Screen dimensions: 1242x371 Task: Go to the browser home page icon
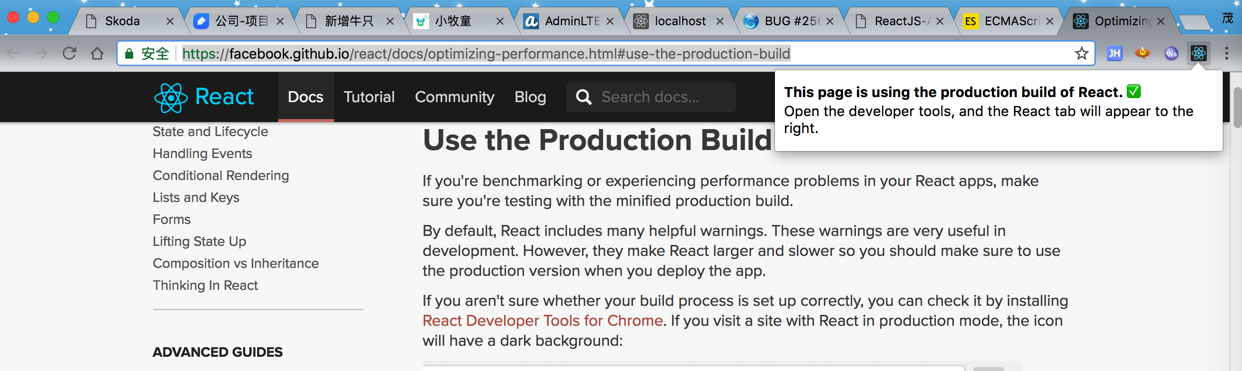97,53
